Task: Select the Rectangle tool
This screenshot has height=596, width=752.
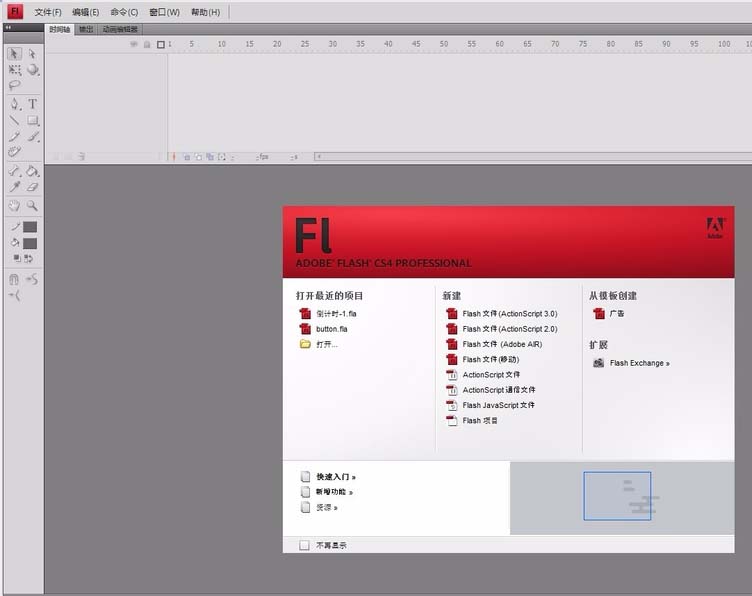Action: click(33, 120)
